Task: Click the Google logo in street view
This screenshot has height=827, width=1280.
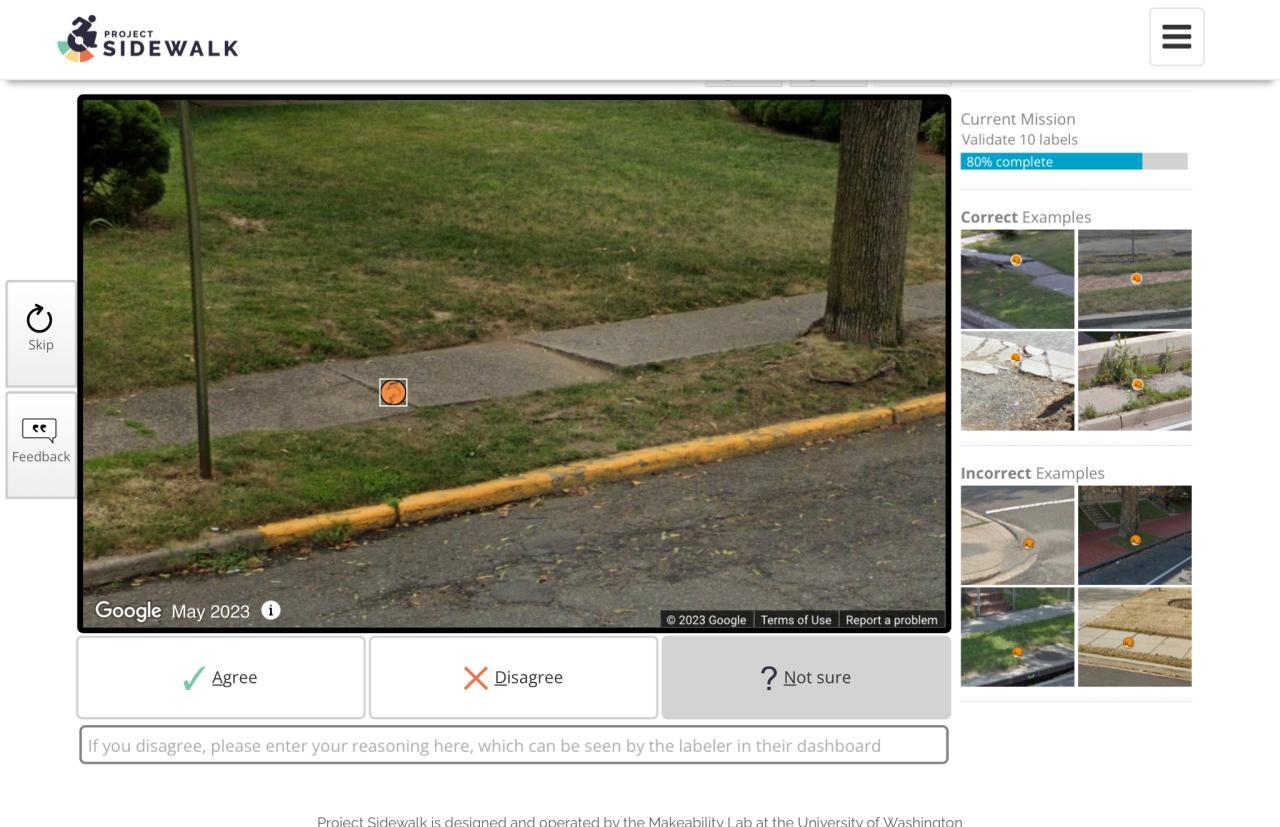Action: (128, 610)
